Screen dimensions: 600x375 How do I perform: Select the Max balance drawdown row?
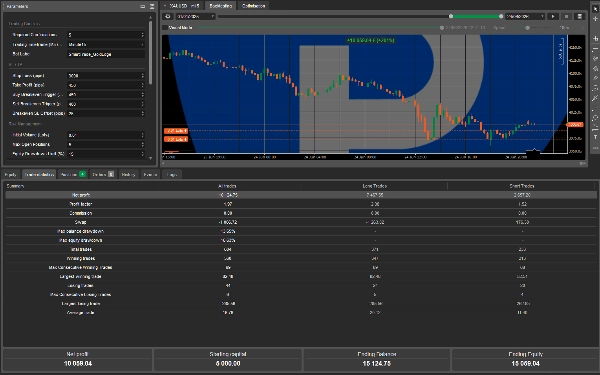(x=300, y=231)
